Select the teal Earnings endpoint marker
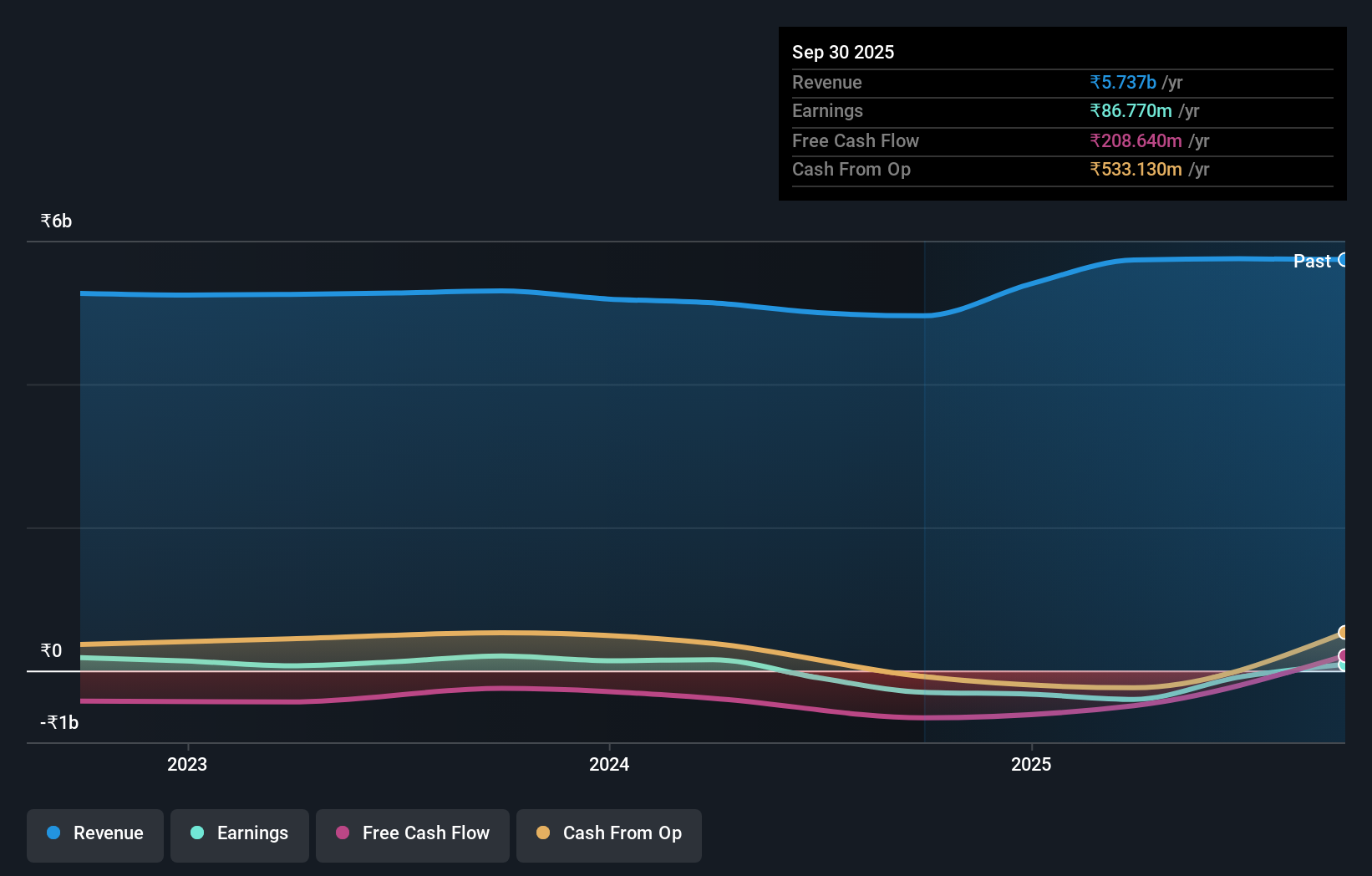Viewport: 1372px width, 876px height. click(1343, 665)
